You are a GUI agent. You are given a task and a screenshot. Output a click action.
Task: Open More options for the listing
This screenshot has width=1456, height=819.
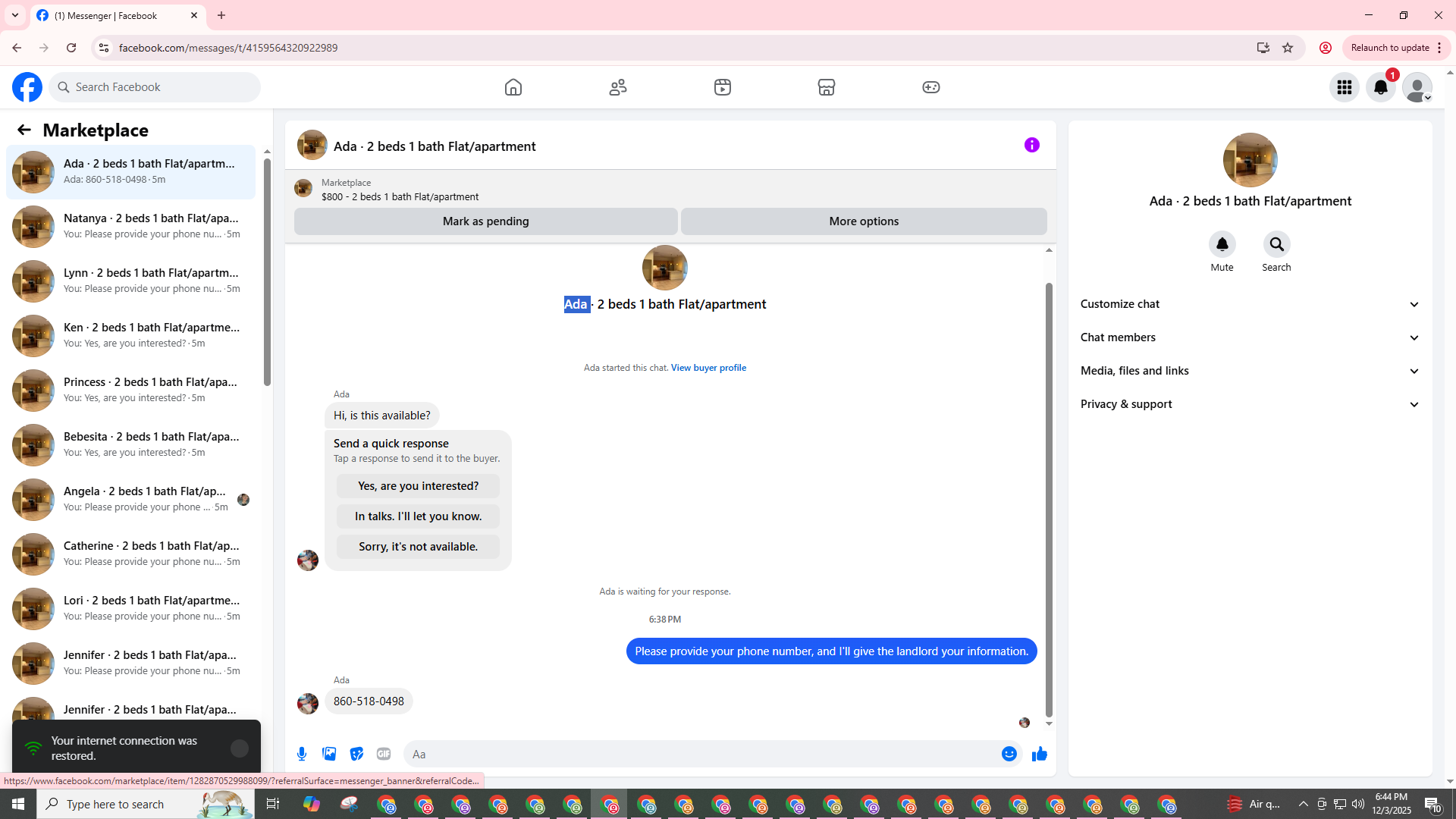coord(864,221)
